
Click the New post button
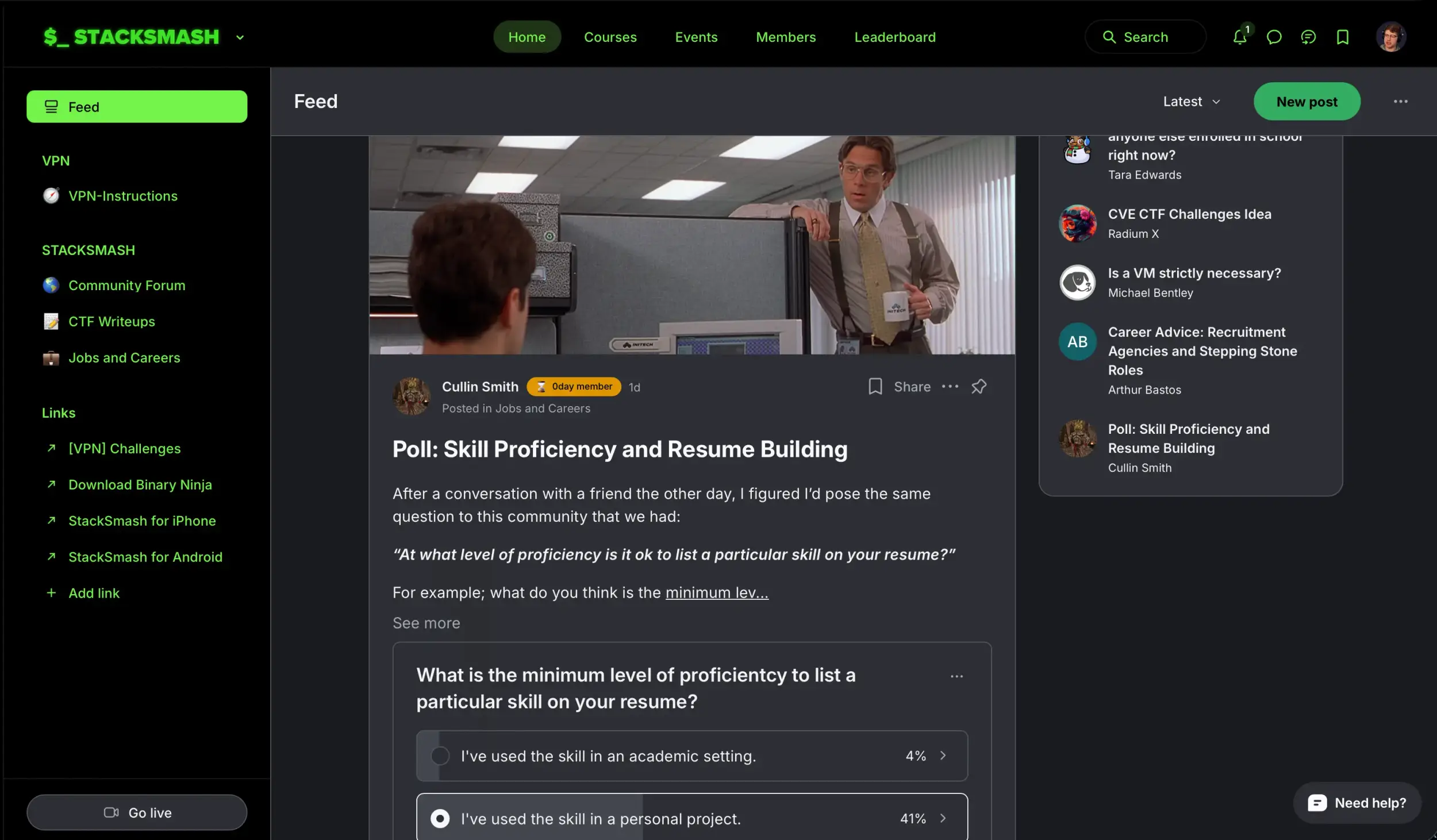coord(1307,102)
